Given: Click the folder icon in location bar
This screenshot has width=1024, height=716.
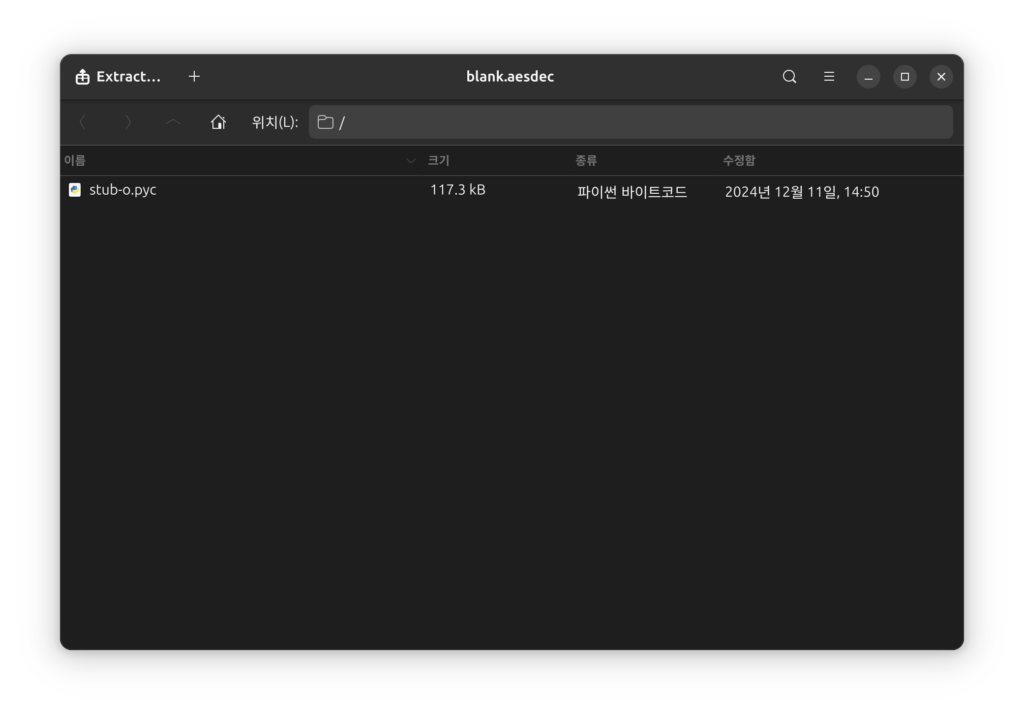Looking at the screenshot, I should (325, 122).
